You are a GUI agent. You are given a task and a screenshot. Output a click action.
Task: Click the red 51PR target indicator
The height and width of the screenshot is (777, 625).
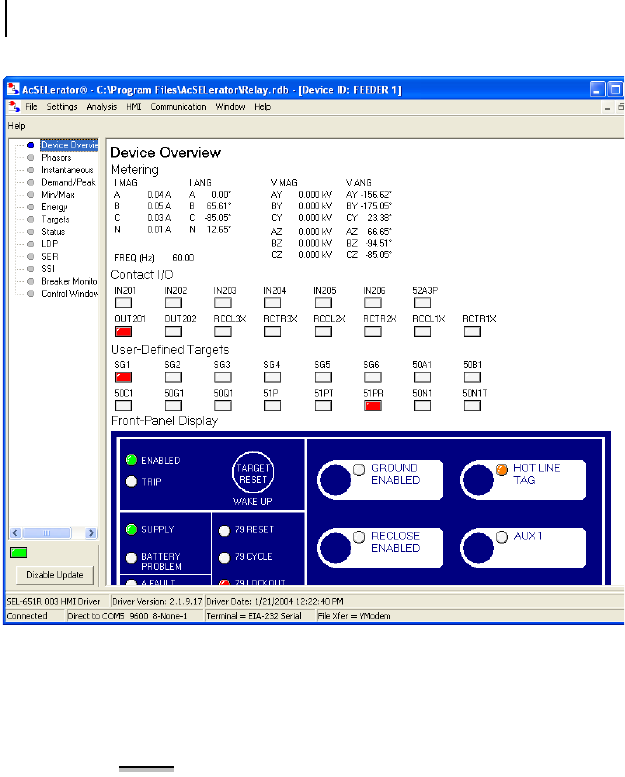click(373, 406)
